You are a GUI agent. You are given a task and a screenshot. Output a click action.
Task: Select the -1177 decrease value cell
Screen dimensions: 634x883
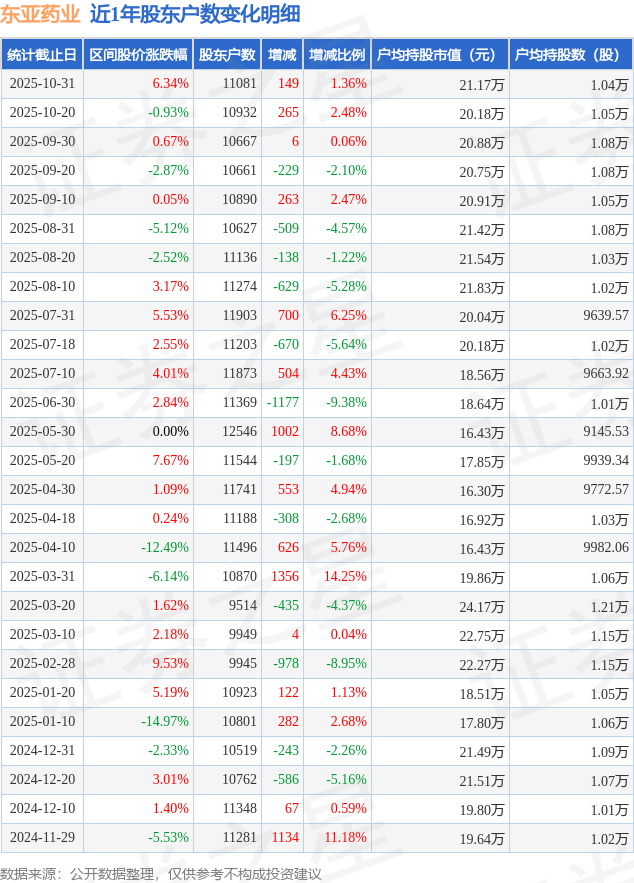(x=282, y=403)
